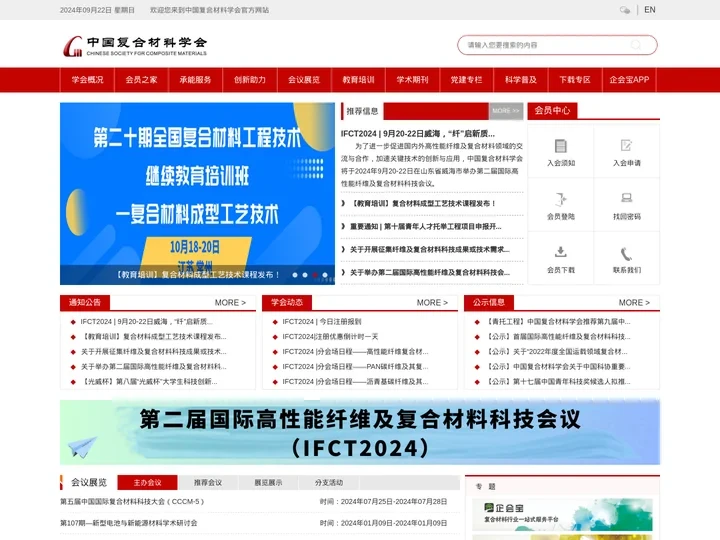Open the 教育培训 menu

point(358,80)
